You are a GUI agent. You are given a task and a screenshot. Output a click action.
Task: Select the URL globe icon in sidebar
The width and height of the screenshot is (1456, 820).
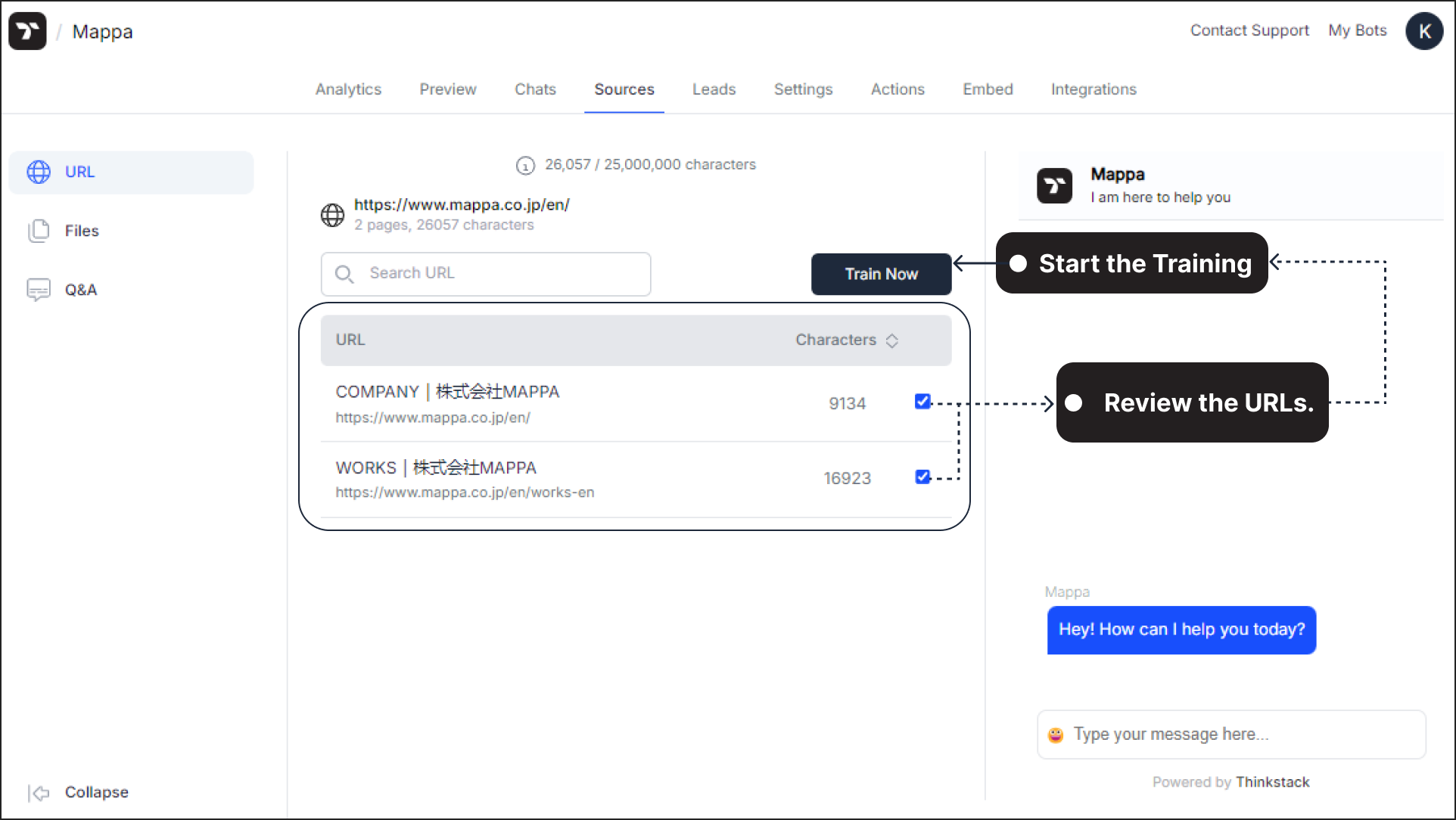39,172
